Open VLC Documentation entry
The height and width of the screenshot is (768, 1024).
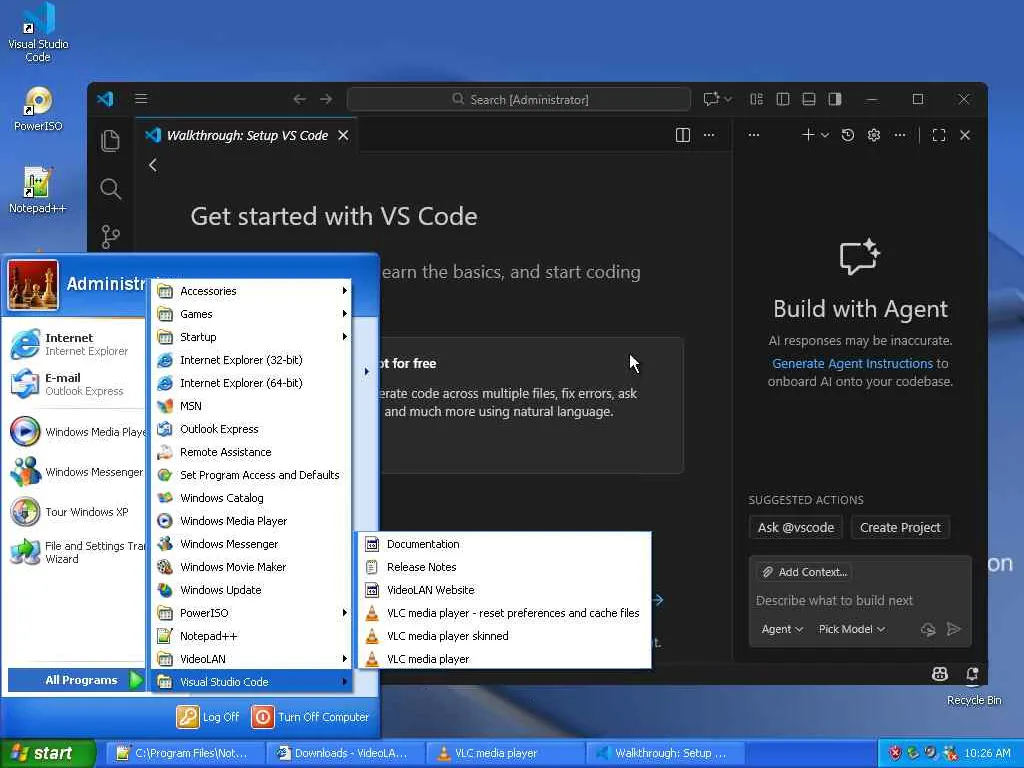[x=504, y=544]
